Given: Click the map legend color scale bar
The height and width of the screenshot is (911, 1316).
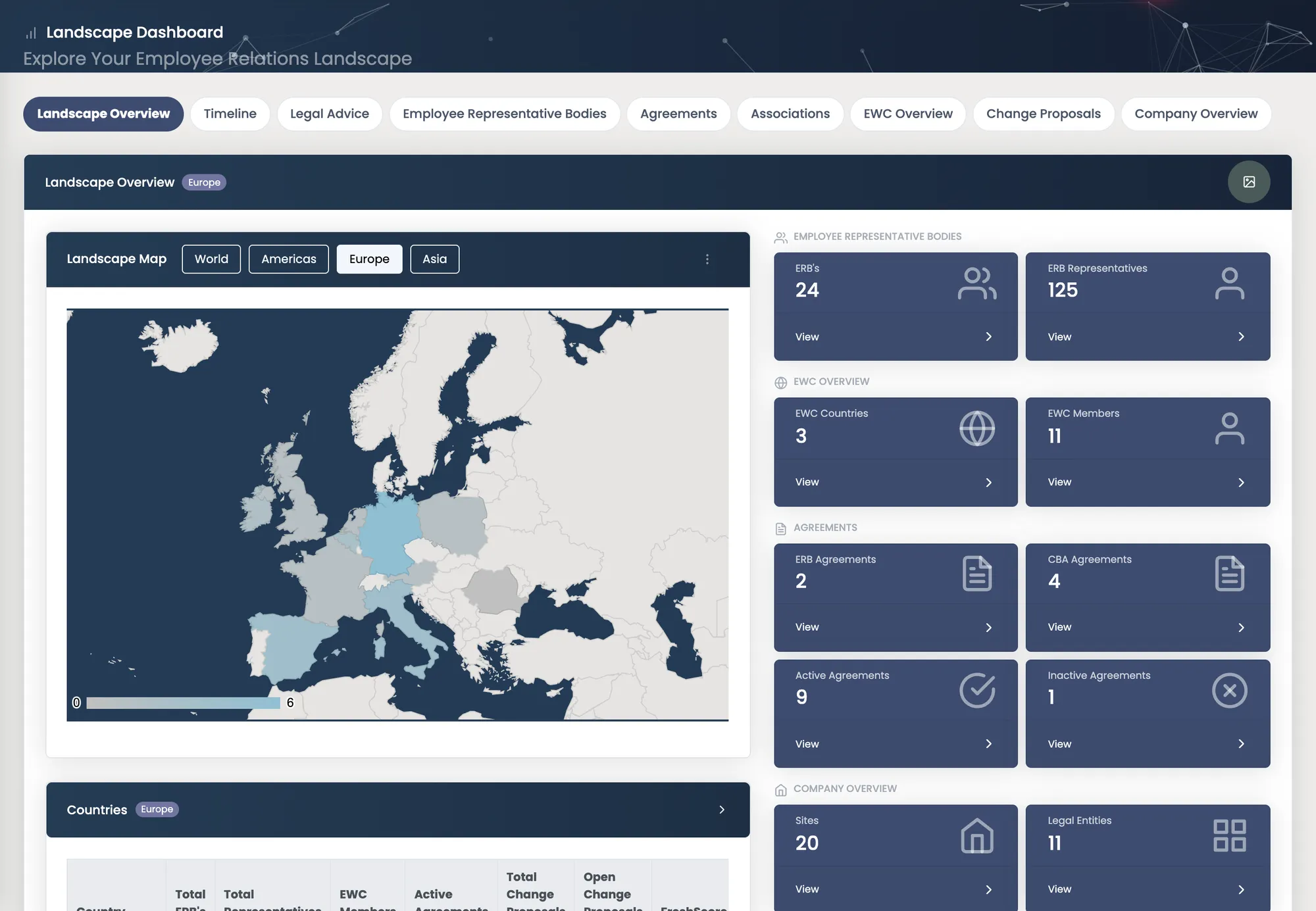Looking at the screenshot, I should pyautogui.click(x=183, y=703).
